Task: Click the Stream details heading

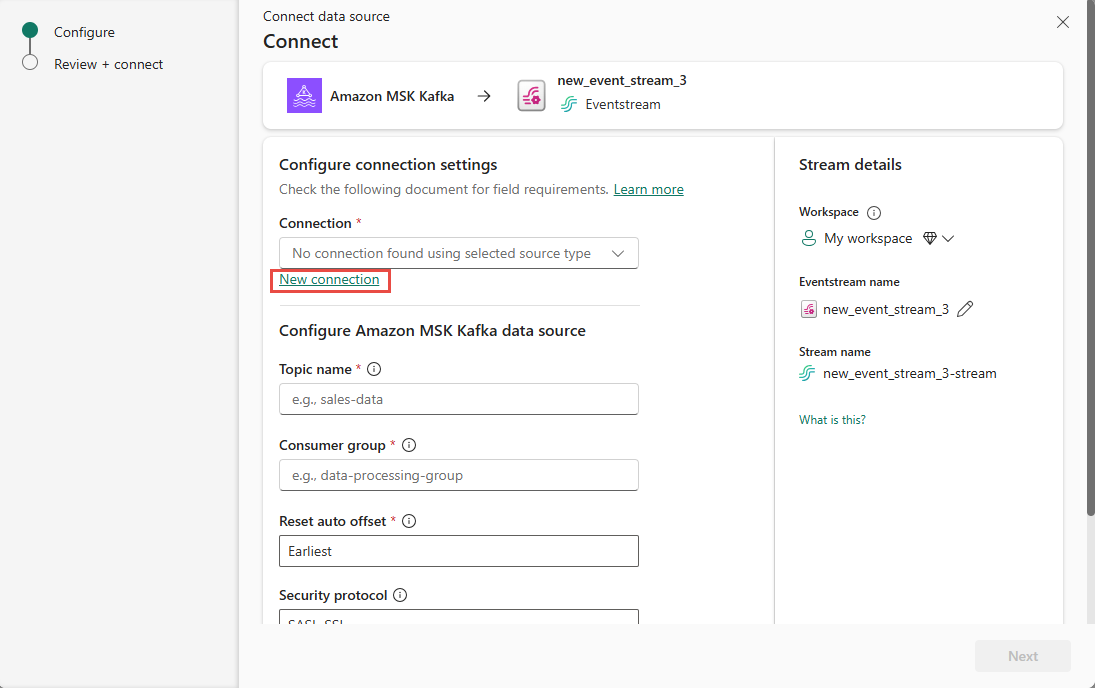Action: click(x=850, y=165)
